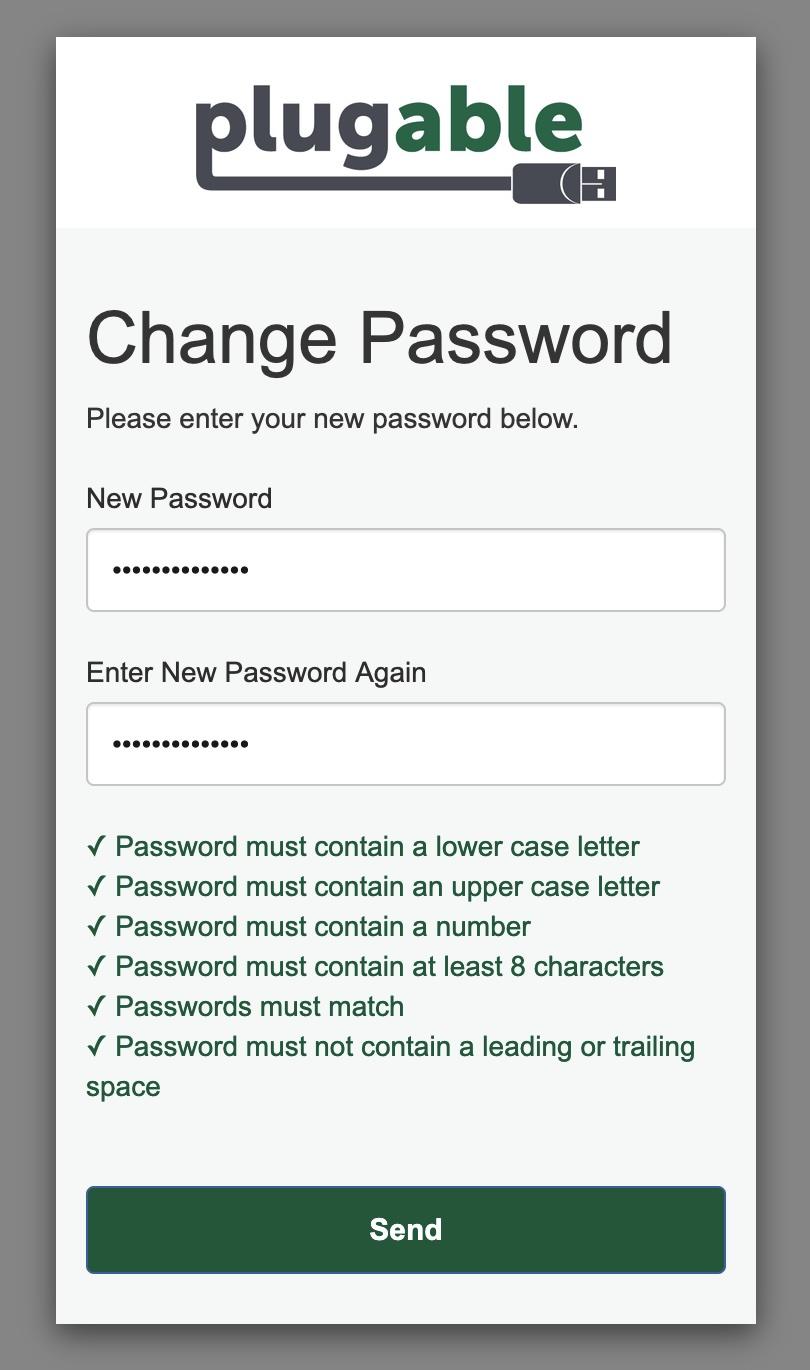Click the Change Password heading

[x=380, y=338]
